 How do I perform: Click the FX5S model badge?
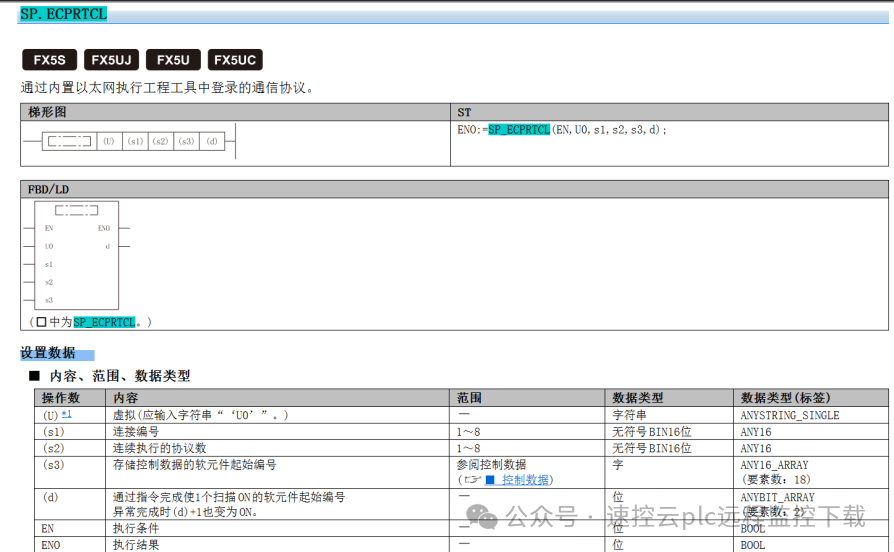pos(50,60)
